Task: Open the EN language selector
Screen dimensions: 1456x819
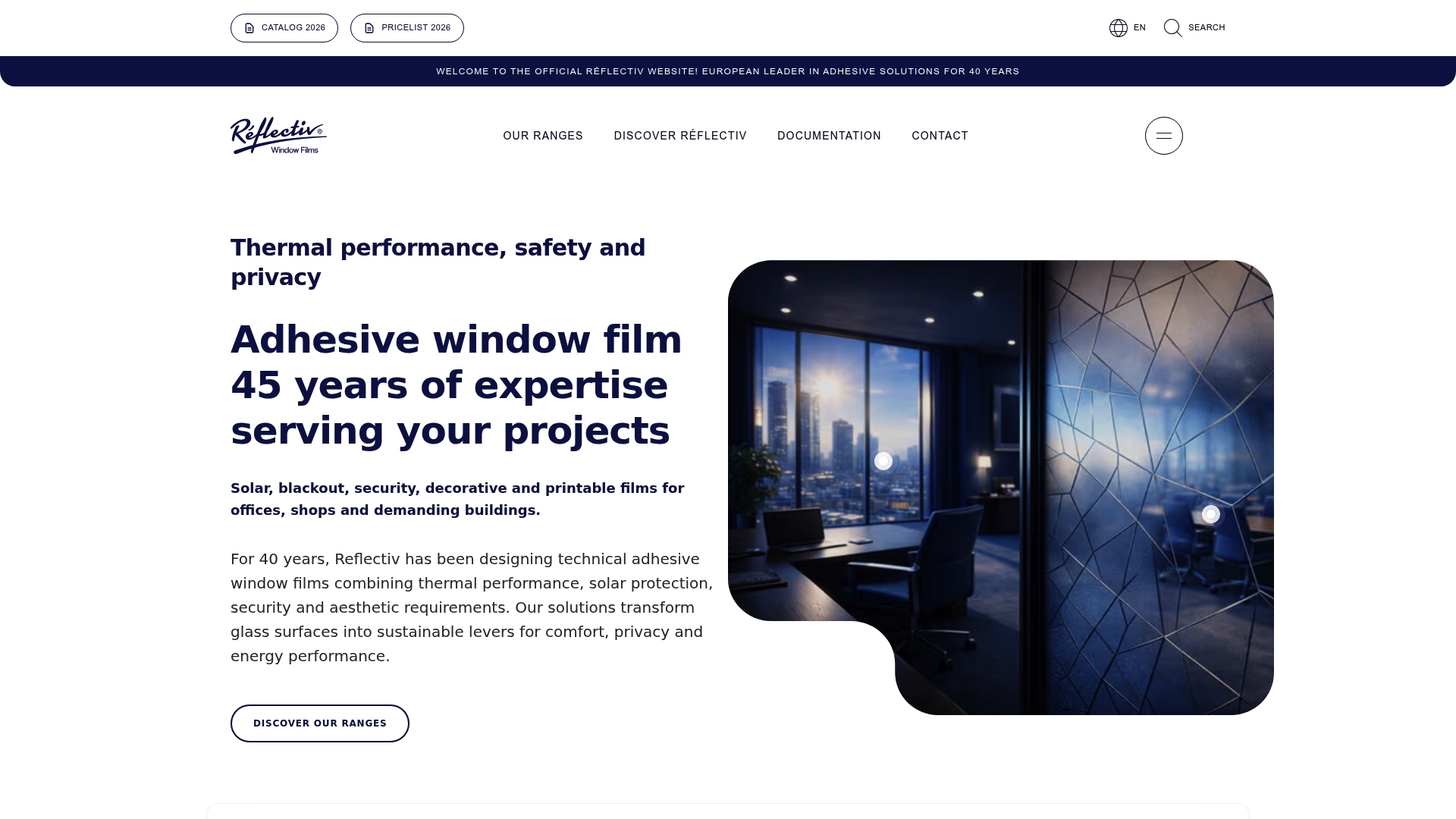Action: 1139,28
